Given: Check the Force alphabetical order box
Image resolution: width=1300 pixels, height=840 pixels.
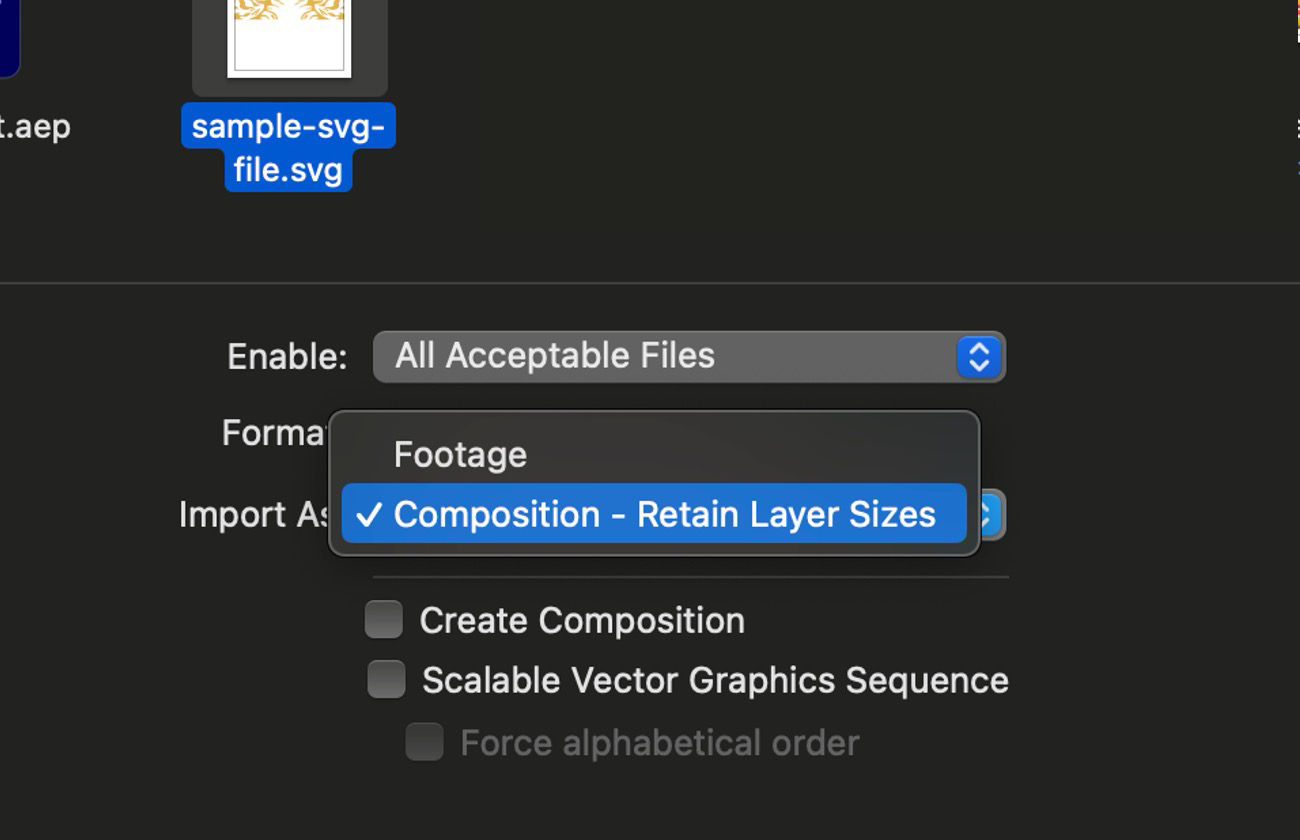Looking at the screenshot, I should [424, 742].
